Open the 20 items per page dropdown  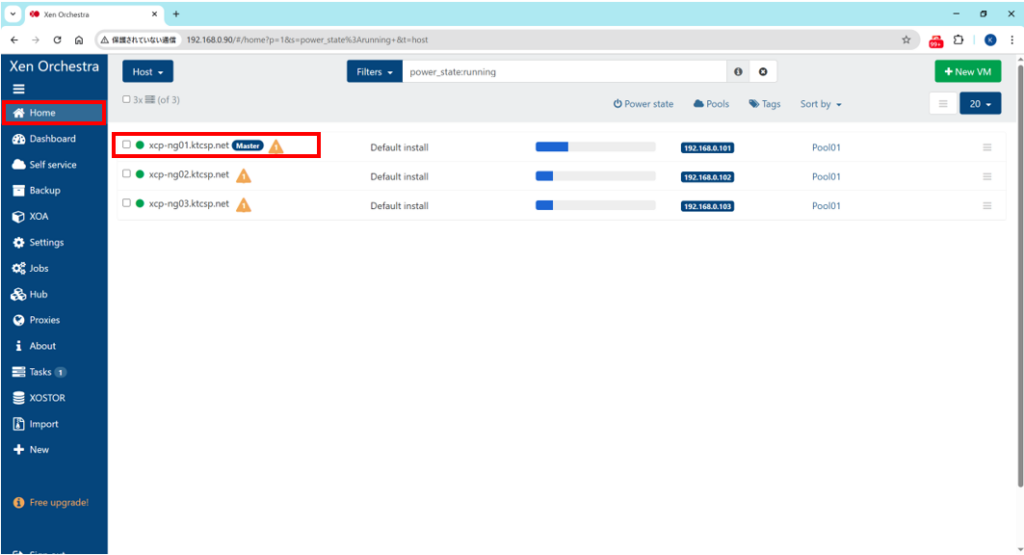980,104
